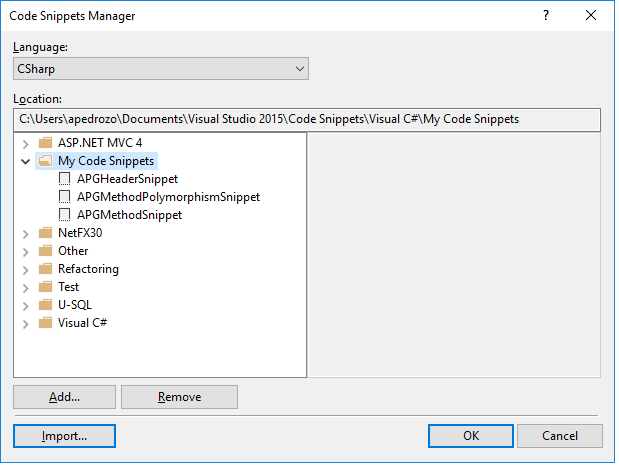Collapse the My Code Snippets tree node

pos(26,162)
